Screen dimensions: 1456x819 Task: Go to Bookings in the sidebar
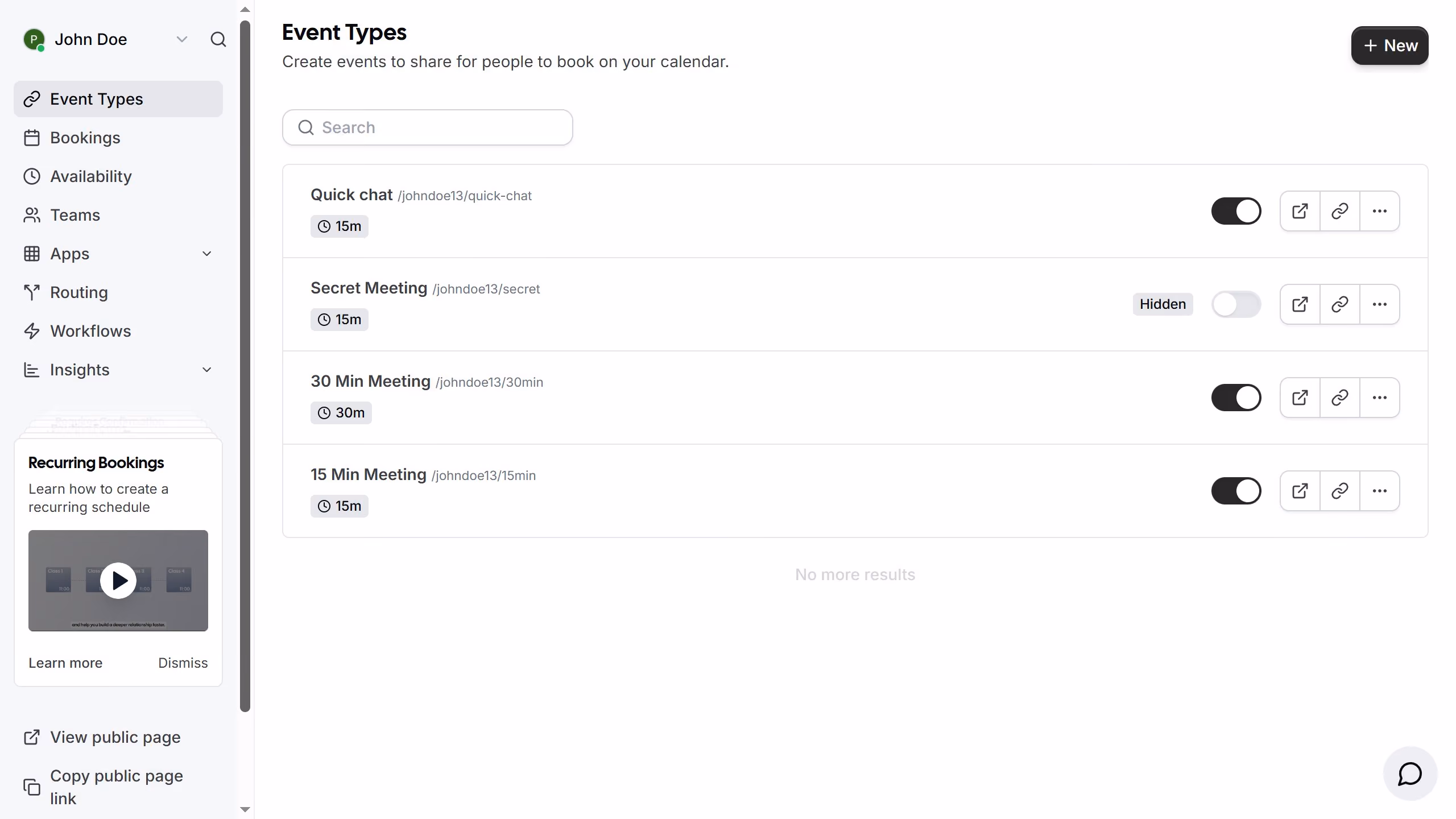118,138
